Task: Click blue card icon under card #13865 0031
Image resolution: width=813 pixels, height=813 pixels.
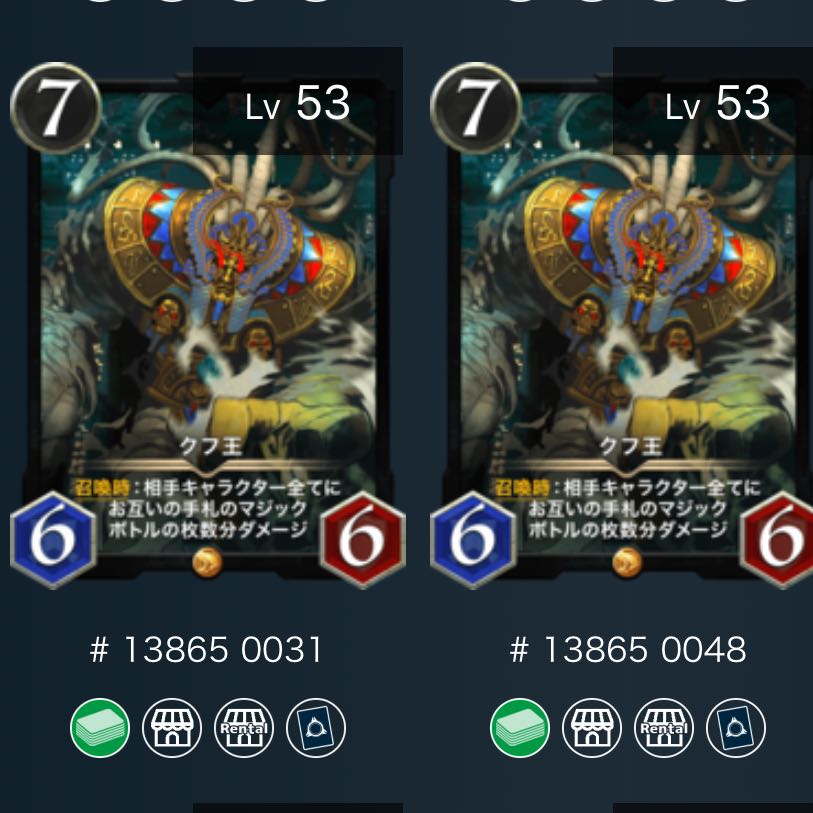Action: (316, 728)
